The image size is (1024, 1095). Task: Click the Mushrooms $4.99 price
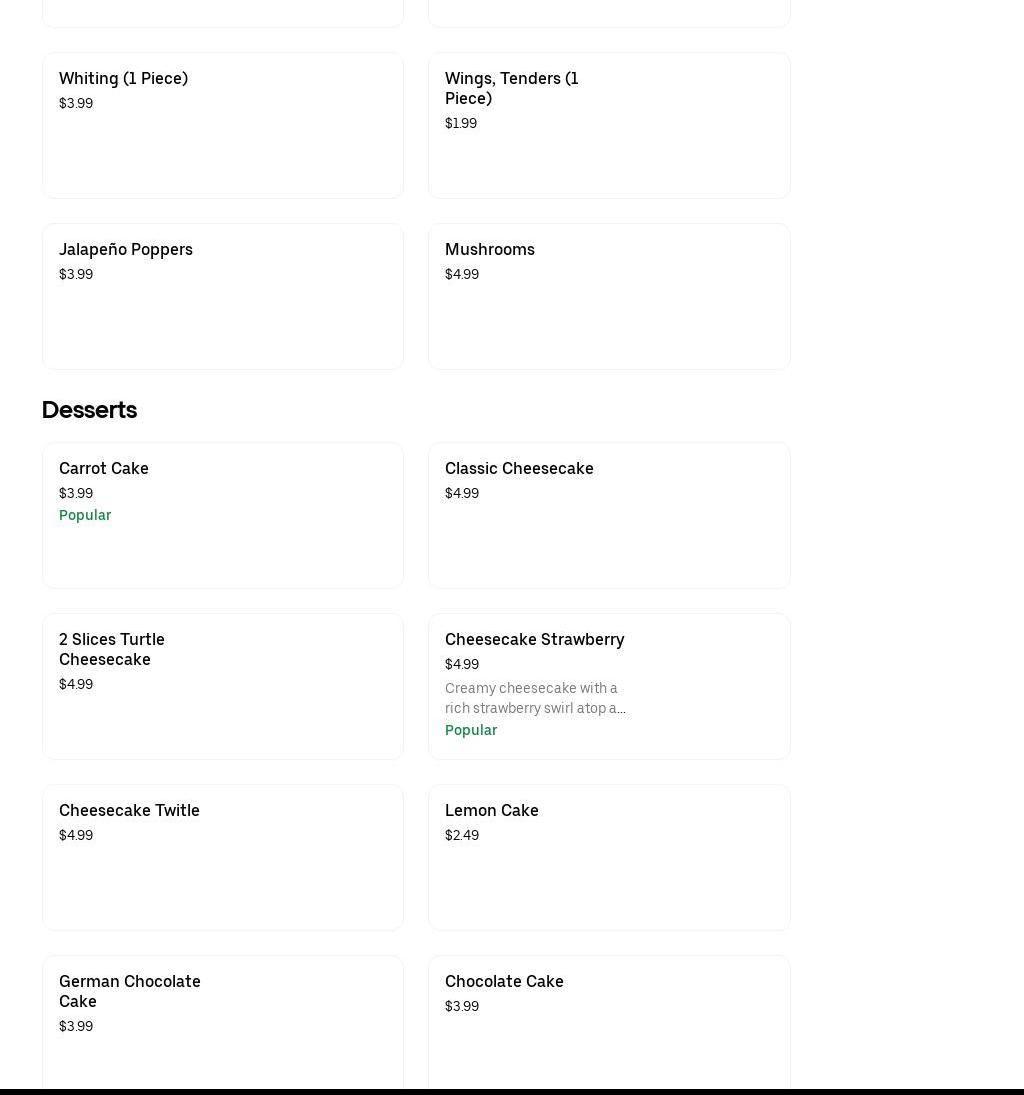tap(462, 274)
